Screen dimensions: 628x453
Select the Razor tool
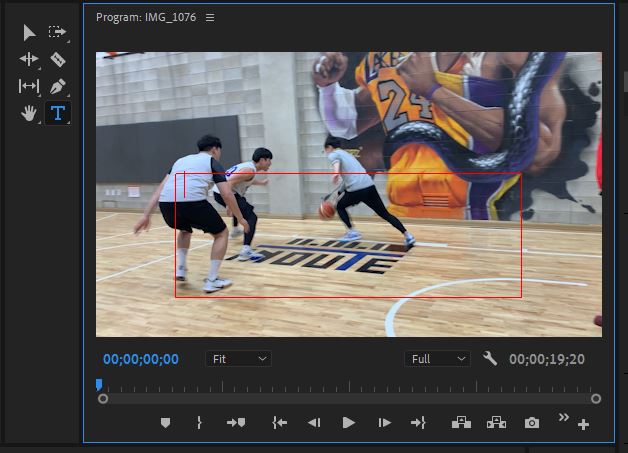[x=58, y=59]
